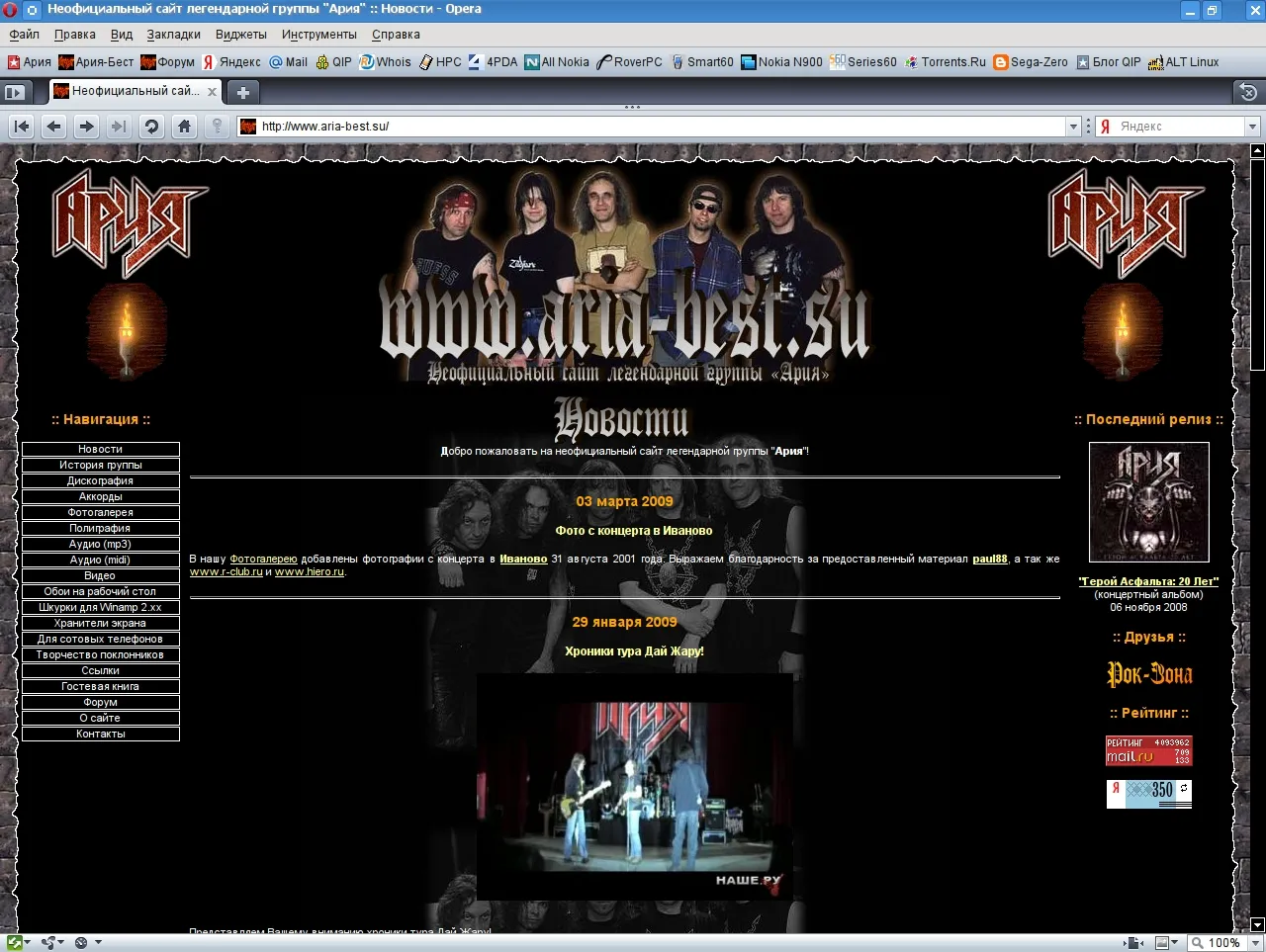Viewport: 1266px width, 952px height.
Task: Open the closed tabs trash icon
Action: (1248, 92)
